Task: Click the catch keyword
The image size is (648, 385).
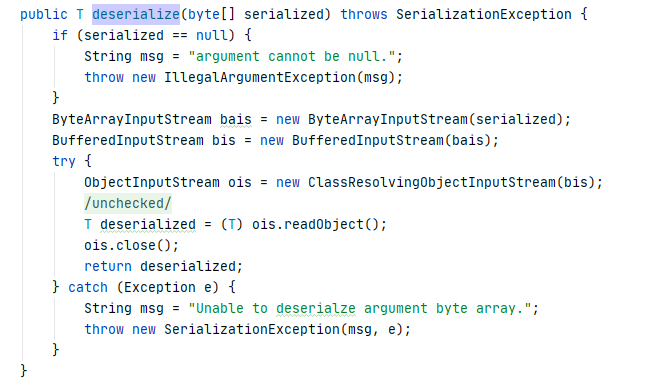Action: 88,287
